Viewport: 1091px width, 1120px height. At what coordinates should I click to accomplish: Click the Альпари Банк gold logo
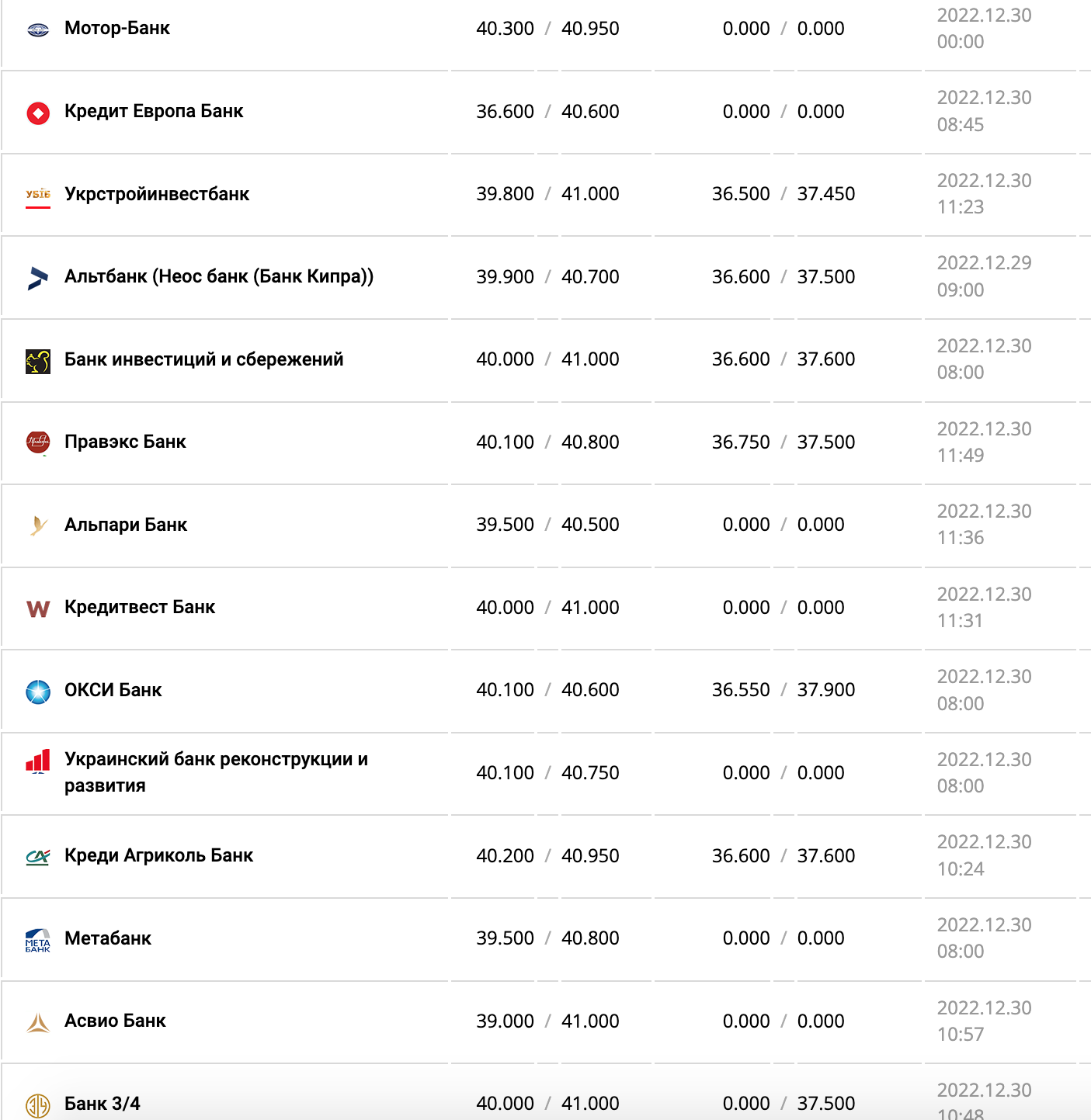pyautogui.click(x=37, y=526)
